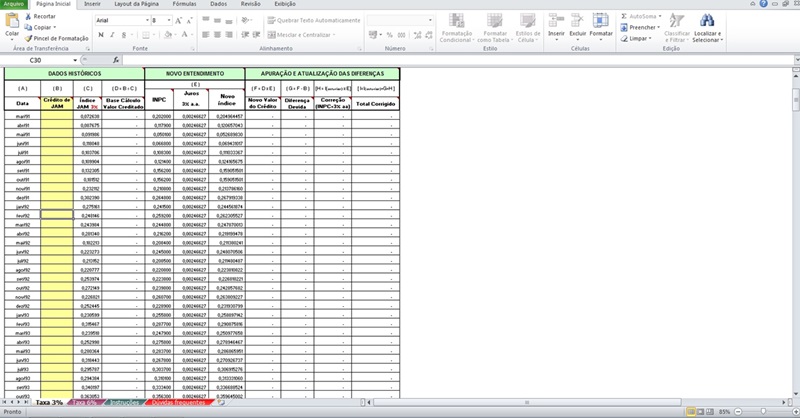Click the insert function fx button

tap(116, 60)
